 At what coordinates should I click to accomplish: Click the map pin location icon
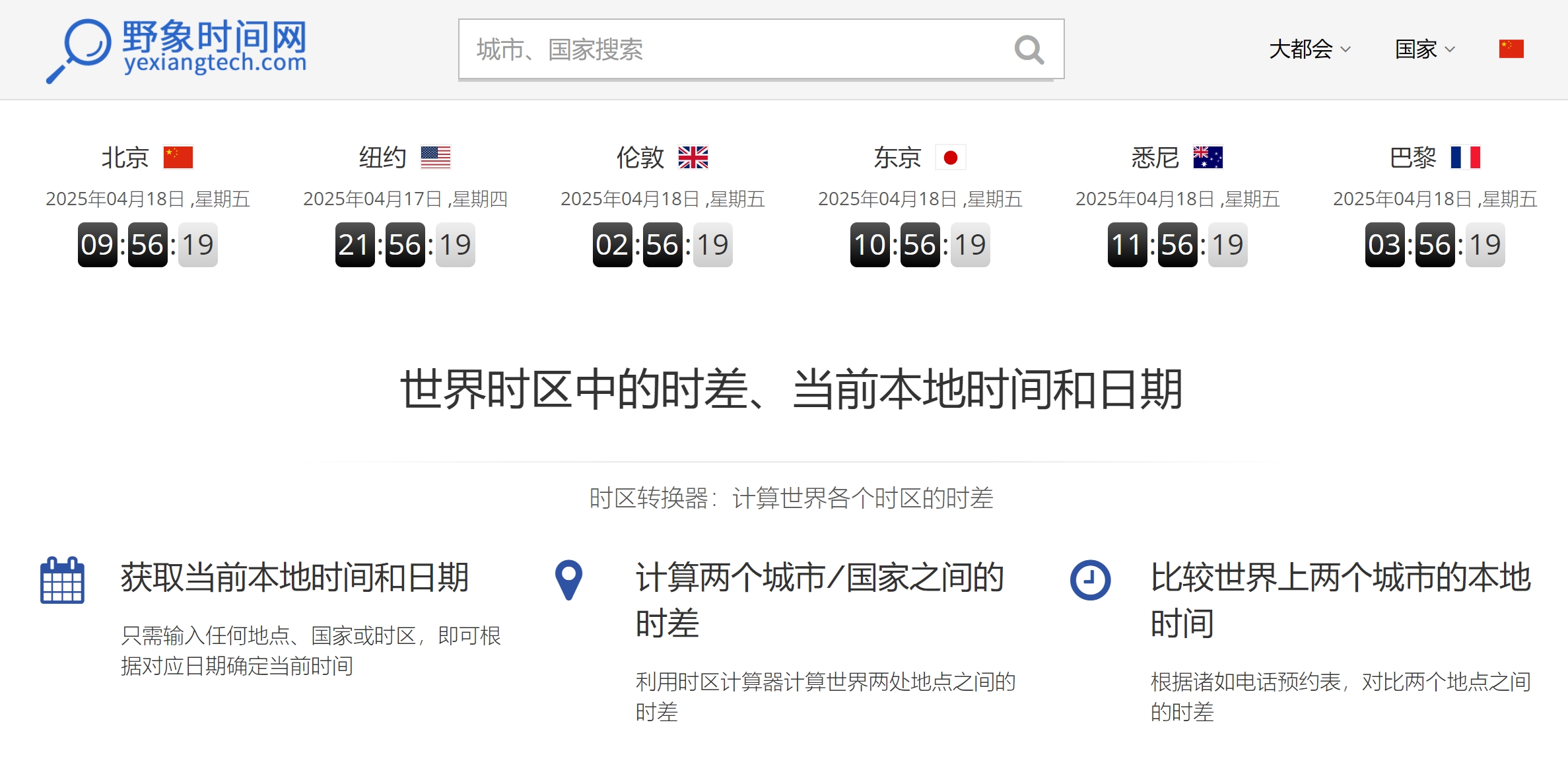click(568, 580)
